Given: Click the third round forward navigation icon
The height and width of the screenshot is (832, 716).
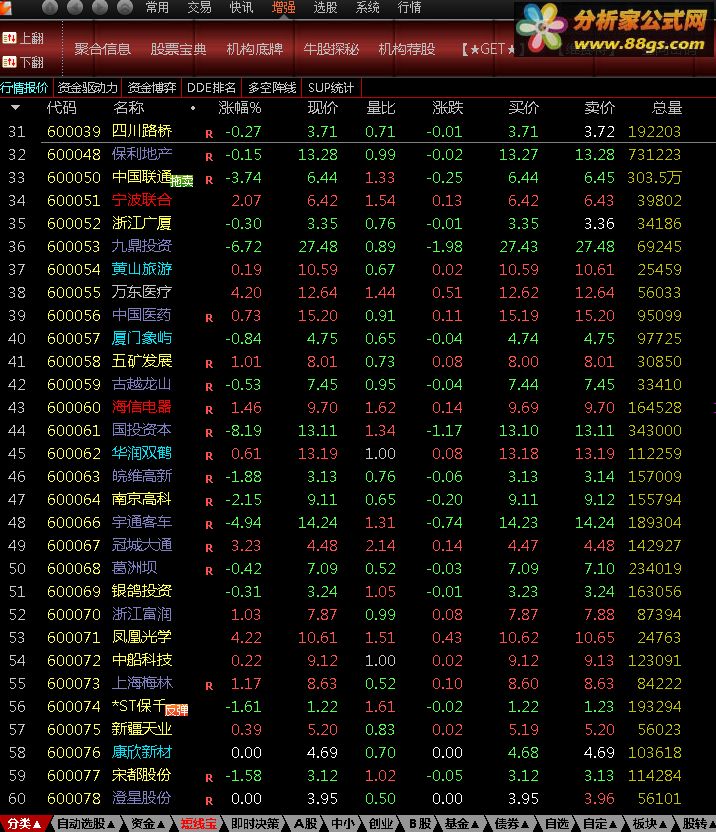Looking at the screenshot, I should (x=99, y=7).
